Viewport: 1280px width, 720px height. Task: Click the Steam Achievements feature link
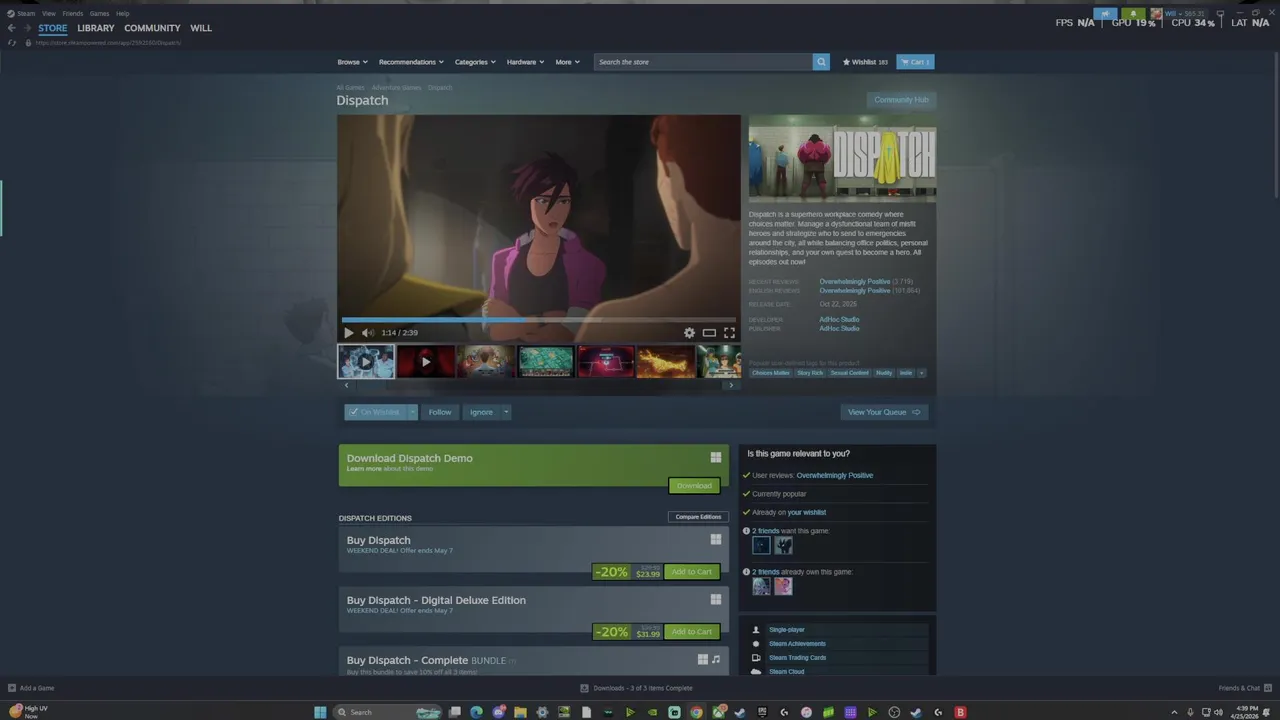[797, 644]
